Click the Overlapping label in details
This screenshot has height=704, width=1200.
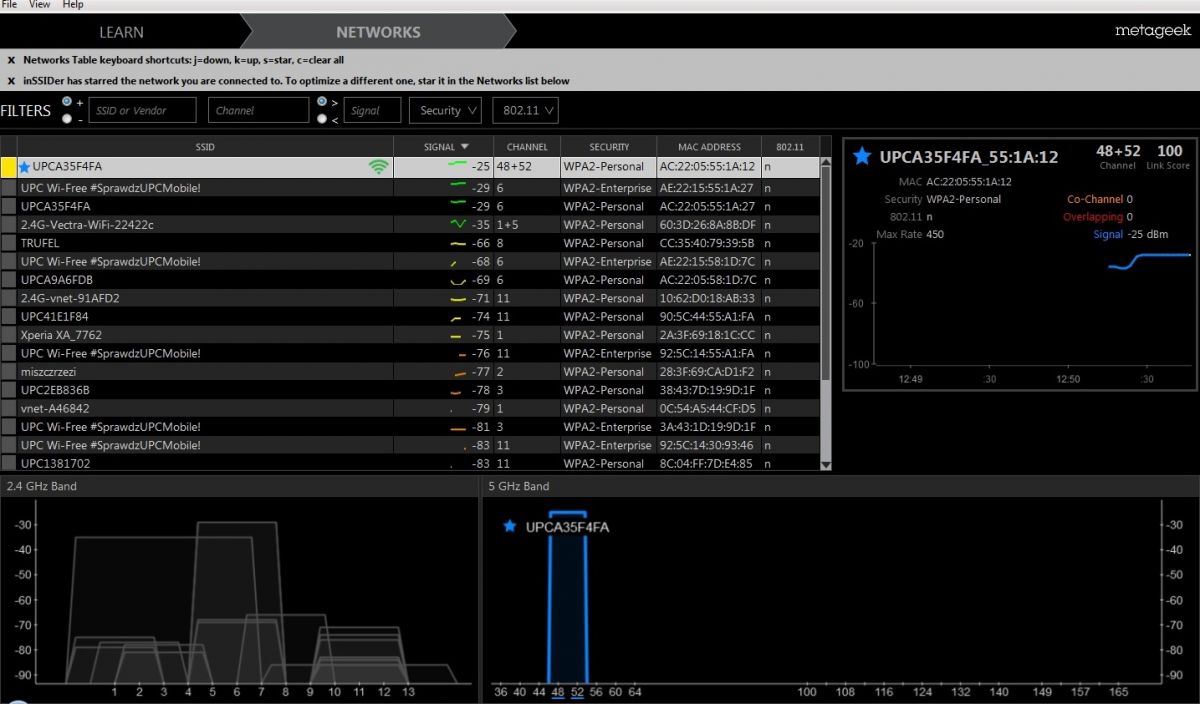pyautogui.click(x=1092, y=217)
